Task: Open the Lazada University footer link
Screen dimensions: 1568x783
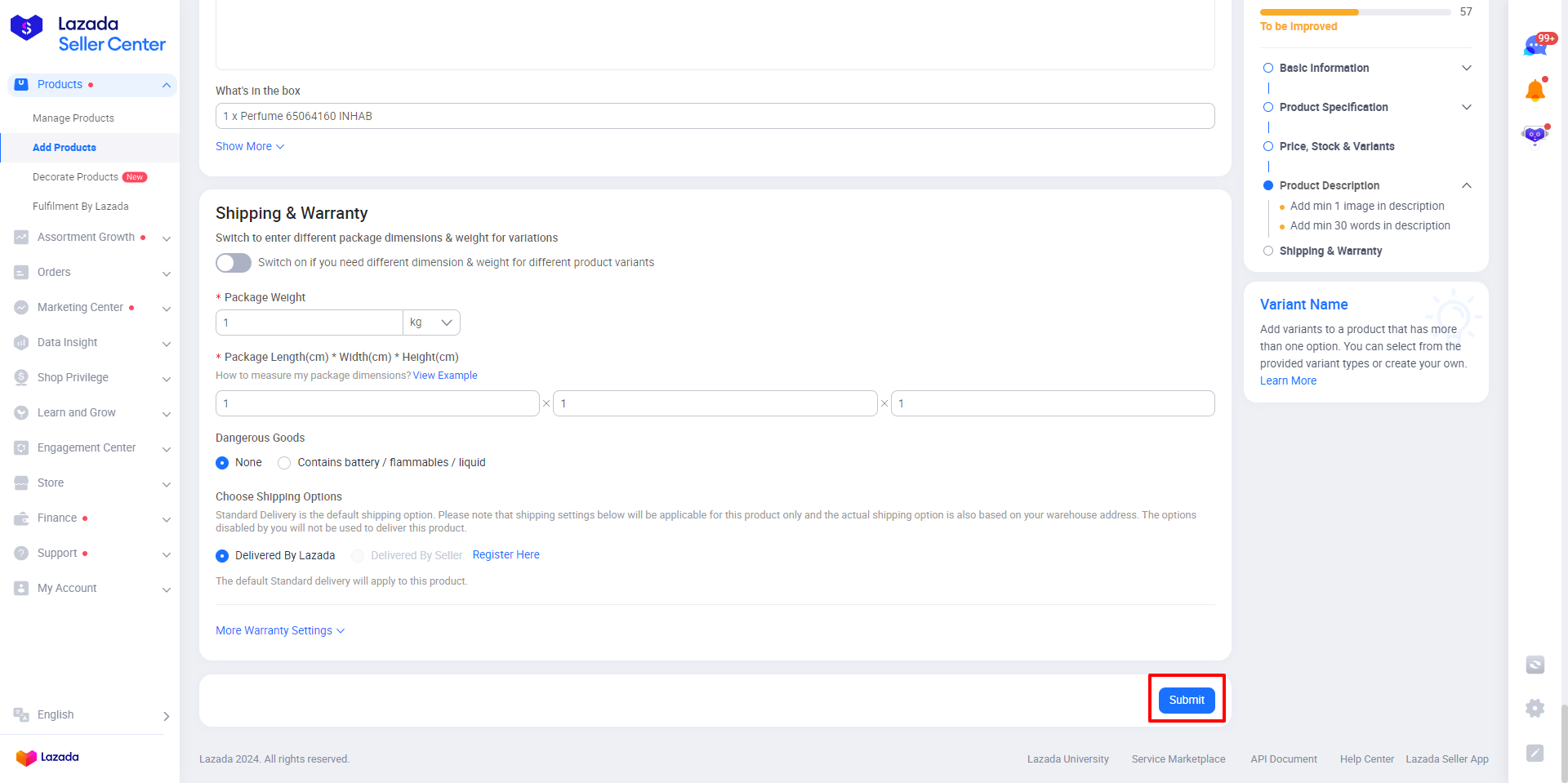Action: point(1068,759)
